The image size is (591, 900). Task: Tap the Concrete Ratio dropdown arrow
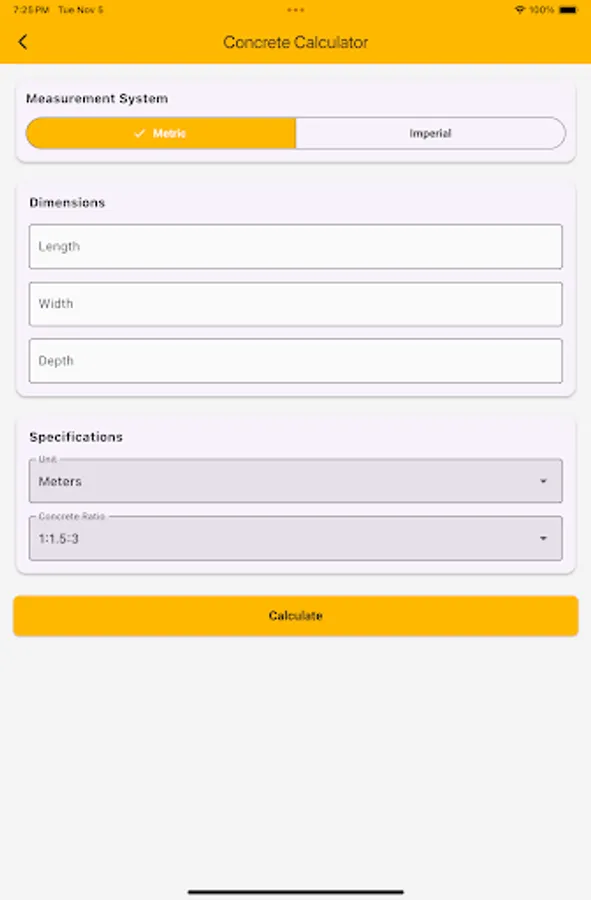click(545, 538)
